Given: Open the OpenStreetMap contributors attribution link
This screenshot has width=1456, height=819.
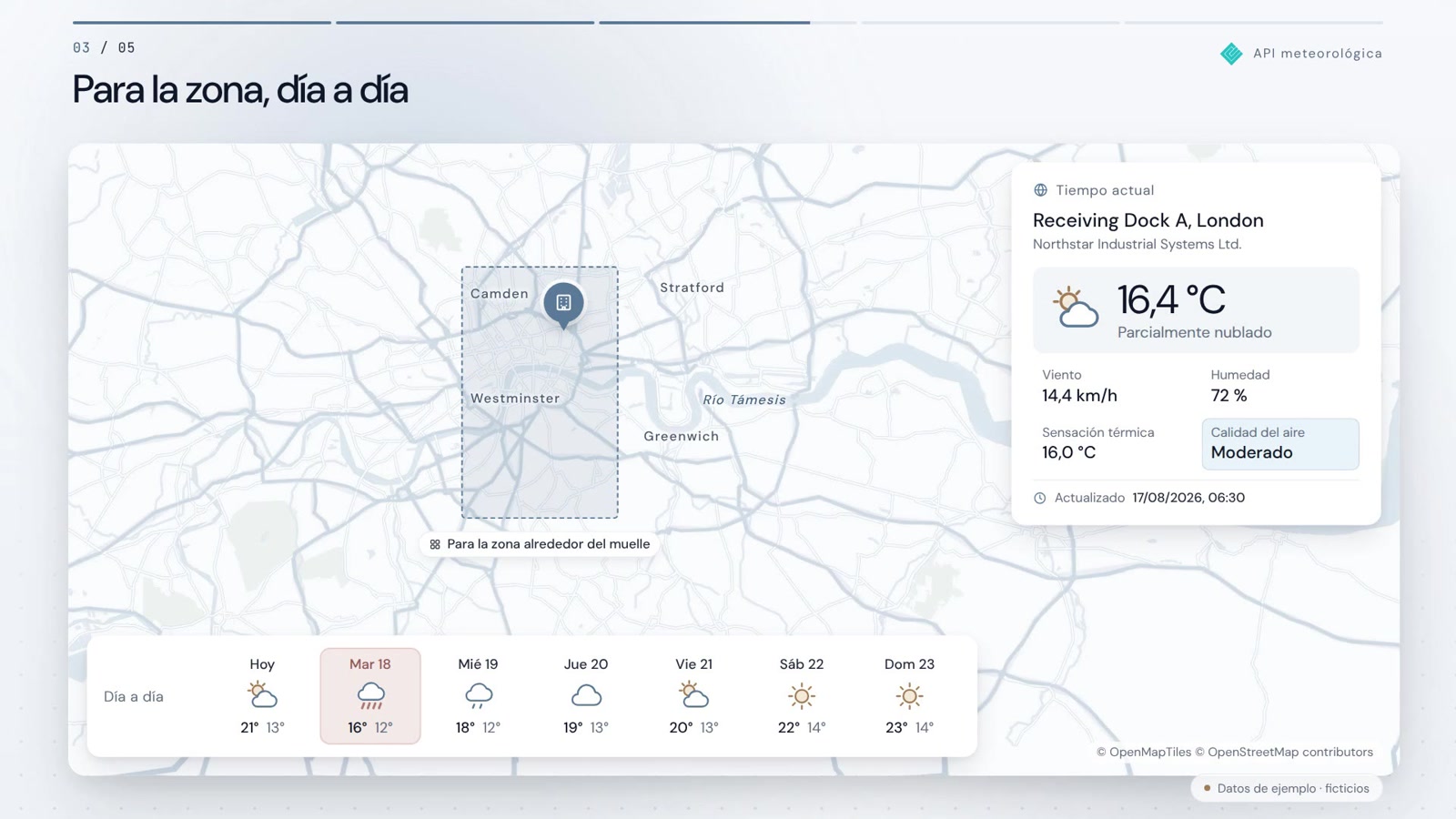Looking at the screenshot, I should coord(1284,752).
